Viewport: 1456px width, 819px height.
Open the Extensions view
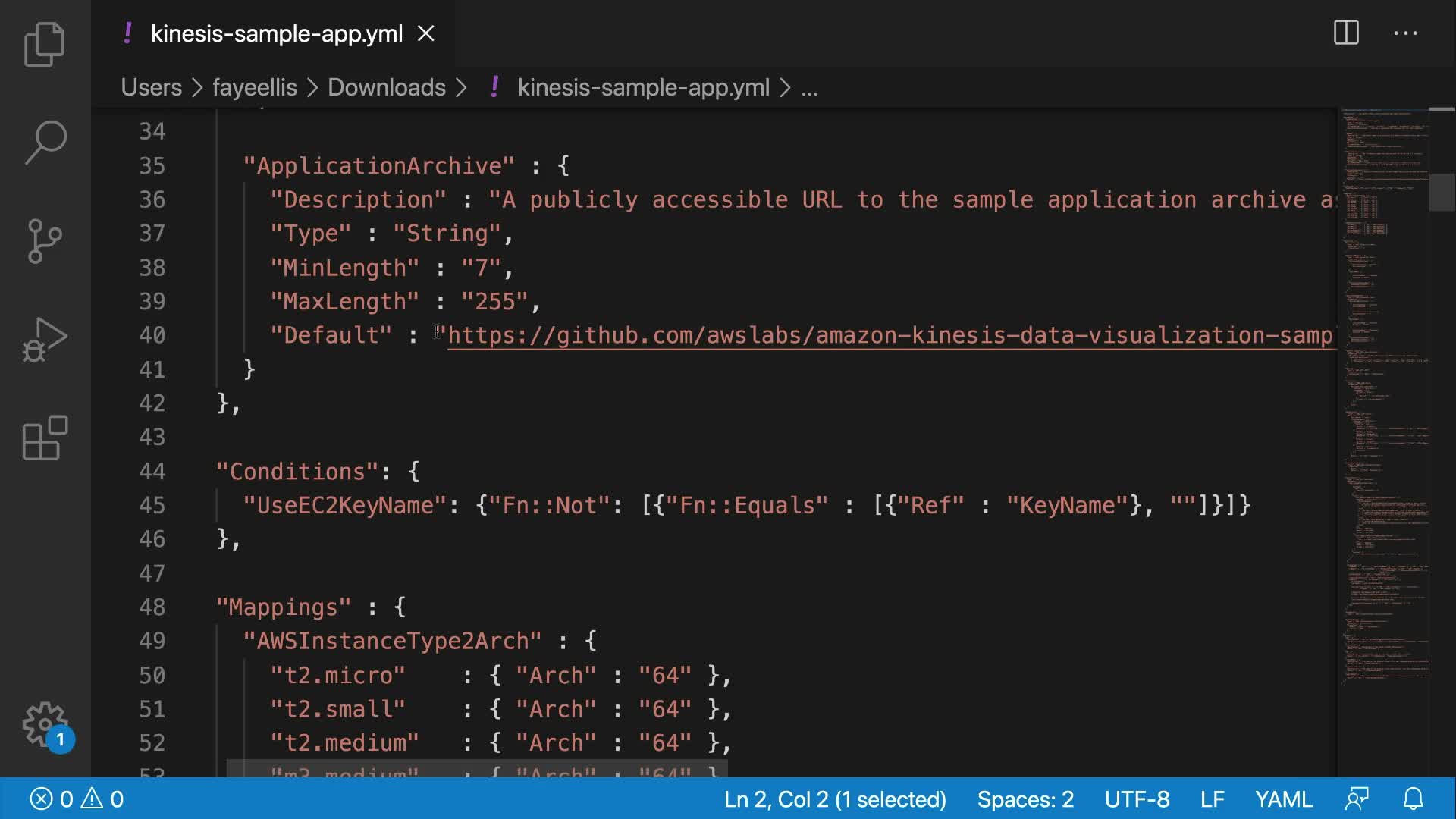click(45, 438)
